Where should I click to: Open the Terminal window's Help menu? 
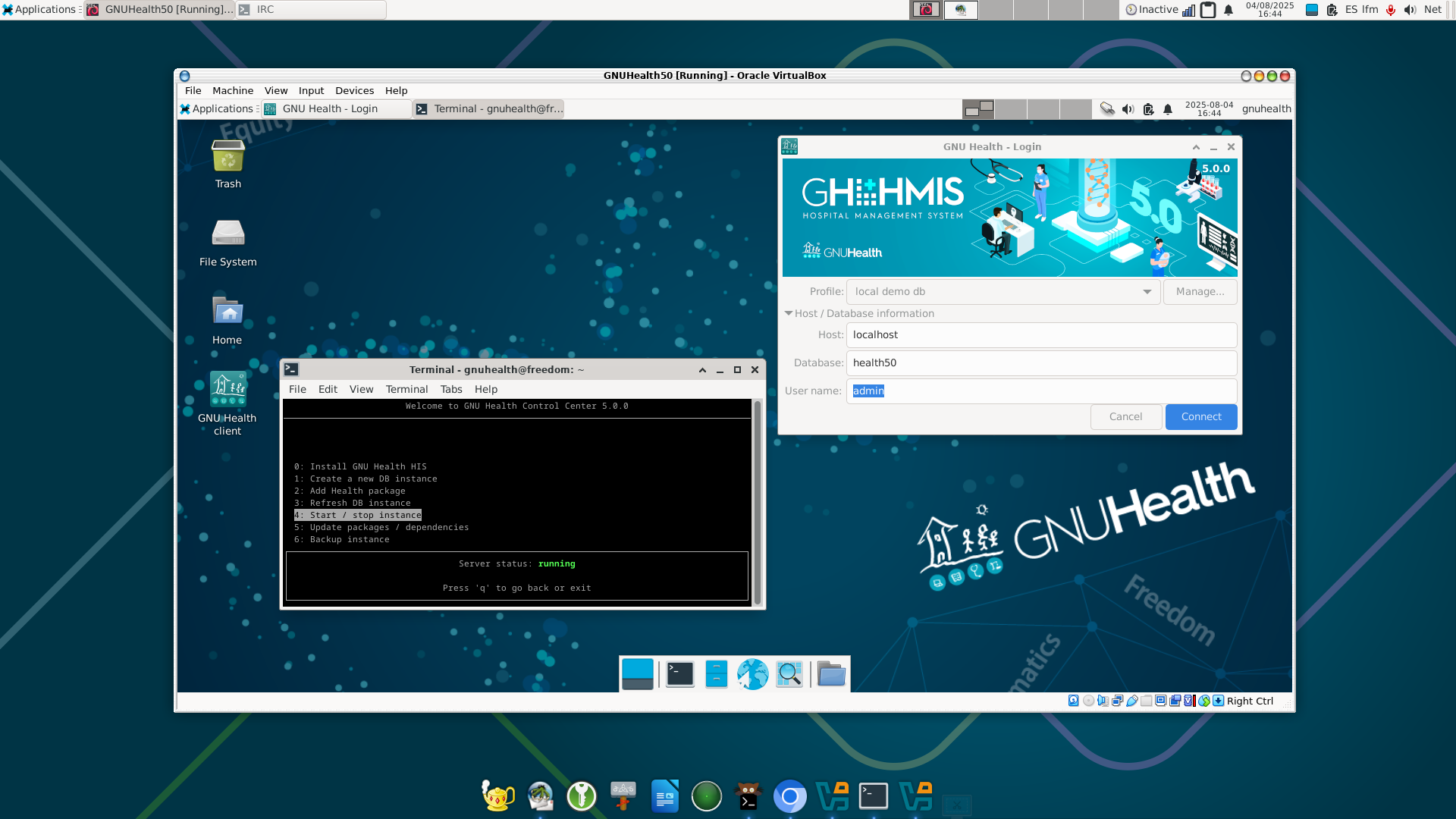pyautogui.click(x=486, y=389)
